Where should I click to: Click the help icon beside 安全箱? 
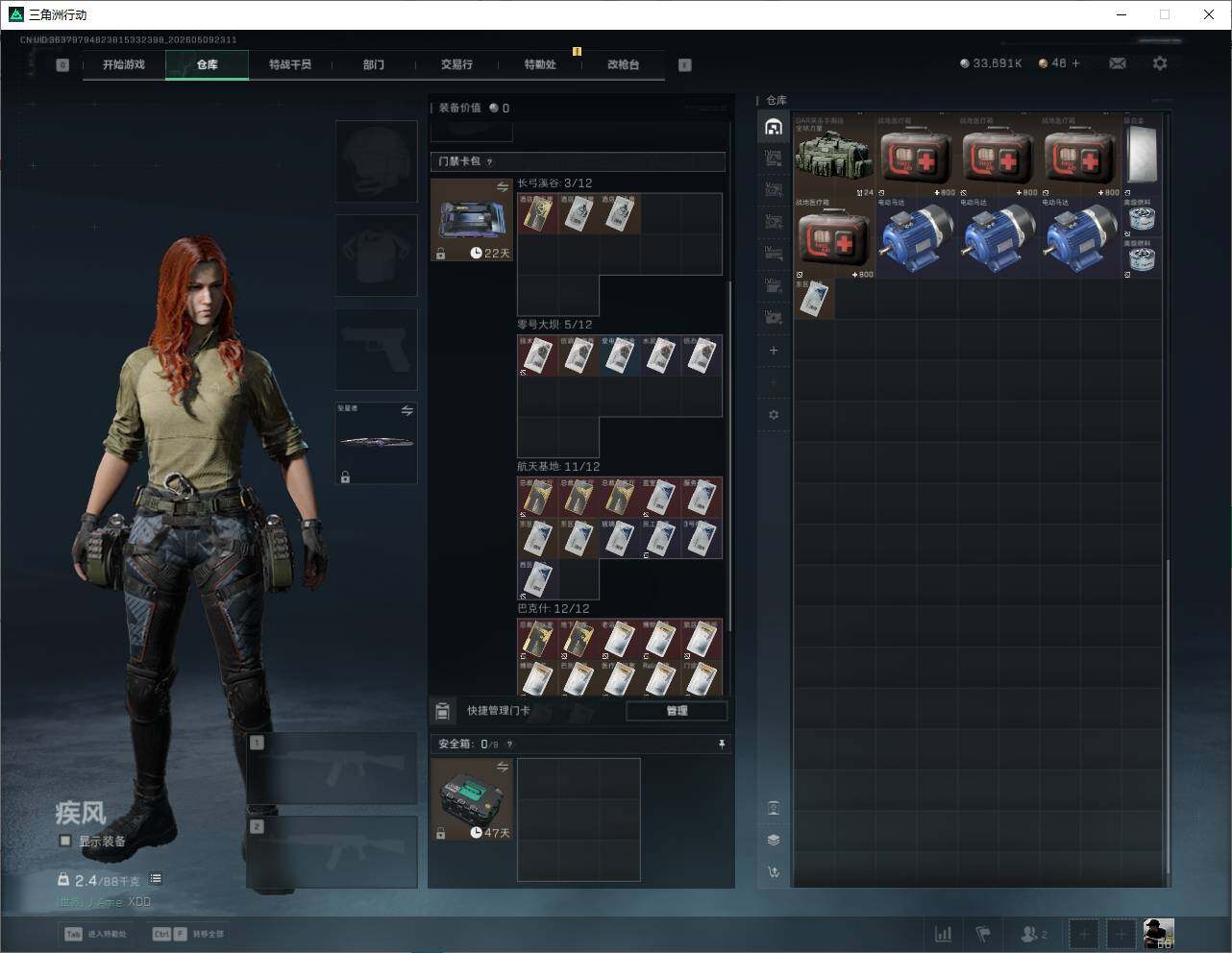tap(509, 744)
